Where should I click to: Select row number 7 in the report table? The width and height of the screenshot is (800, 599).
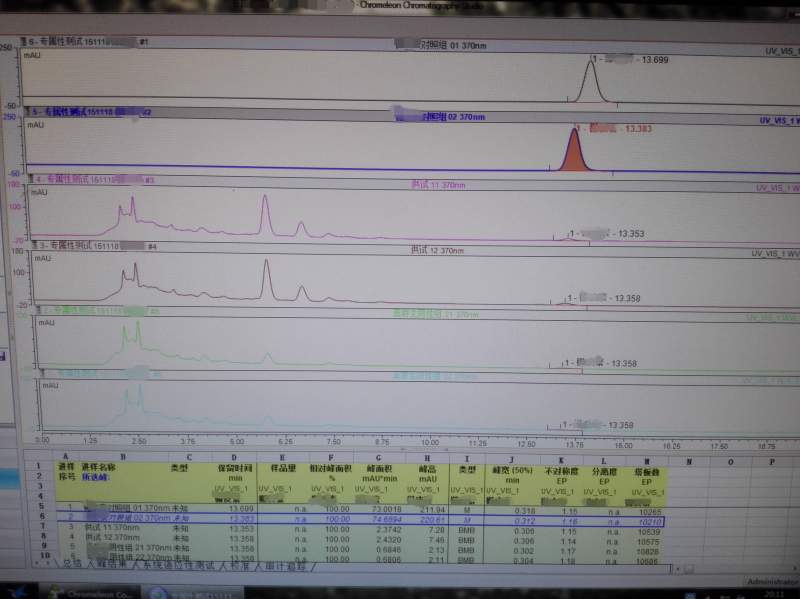(x=43, y=526)
